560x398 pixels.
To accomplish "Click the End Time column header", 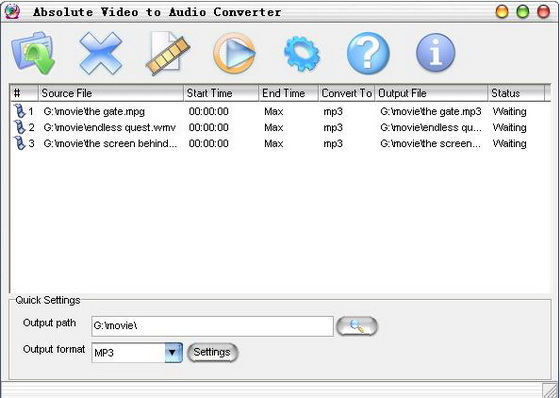I will [289, 93].
